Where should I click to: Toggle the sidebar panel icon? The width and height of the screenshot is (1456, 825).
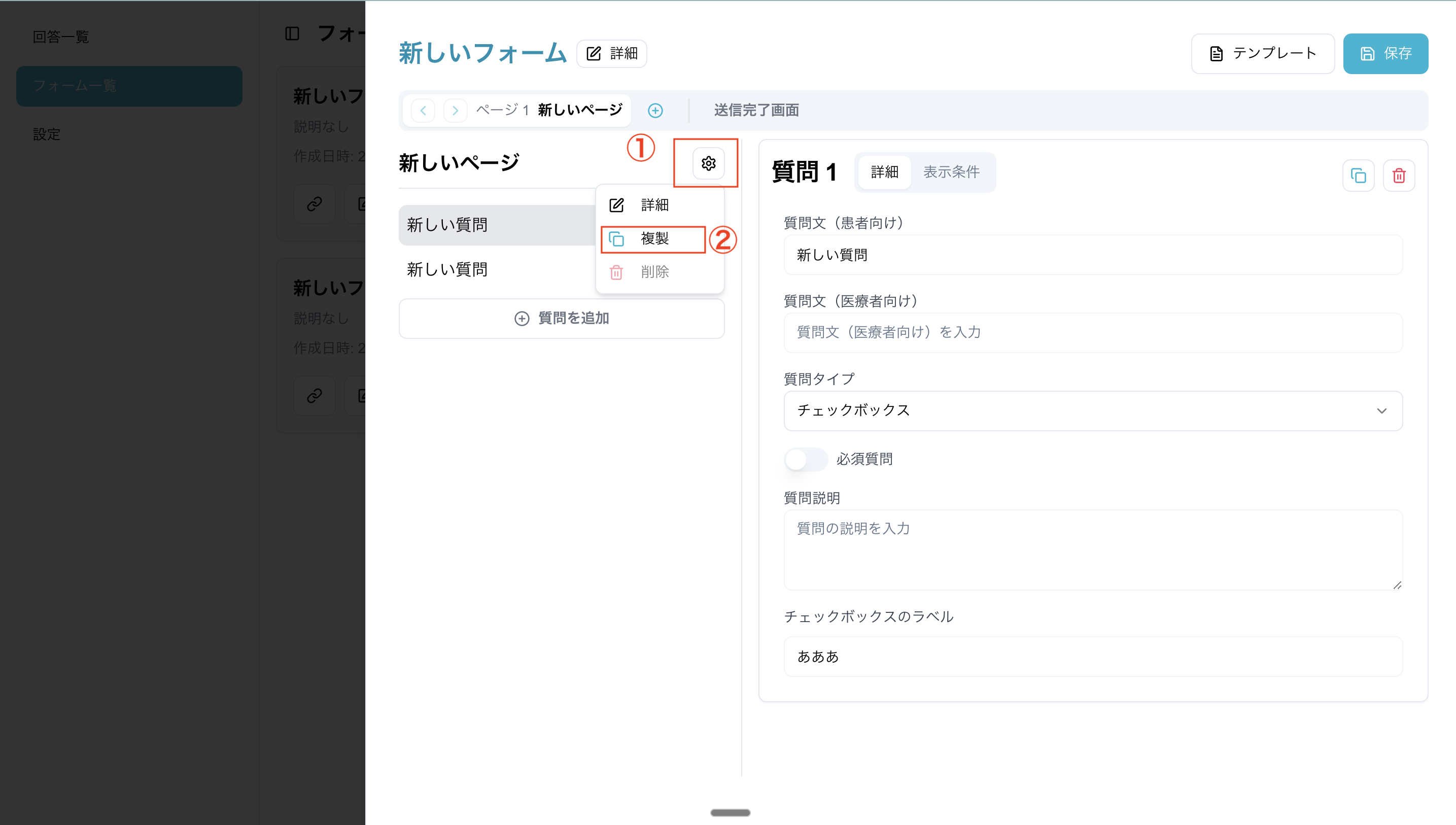coord(292,33)
